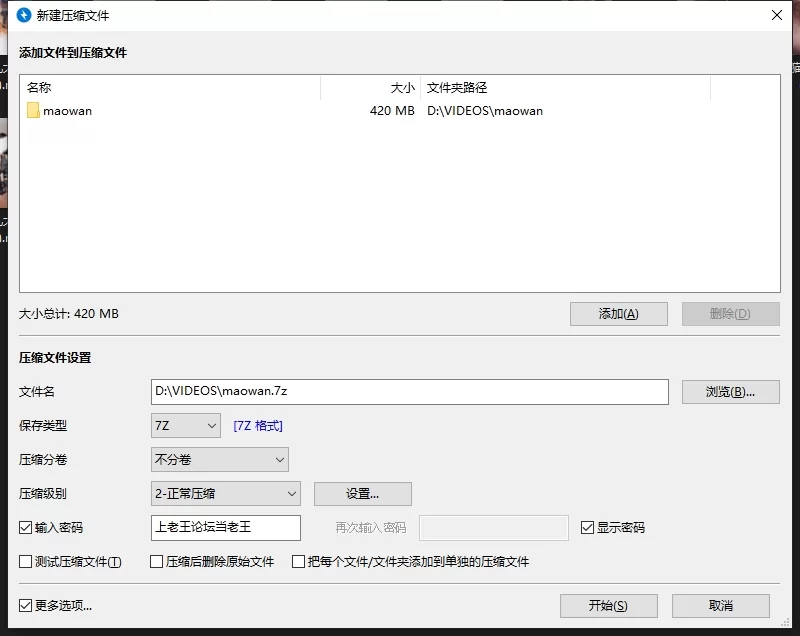Screen dimensions: 800x636
Task: Click the 浏览(B)... button
Action: coord(731,392)
